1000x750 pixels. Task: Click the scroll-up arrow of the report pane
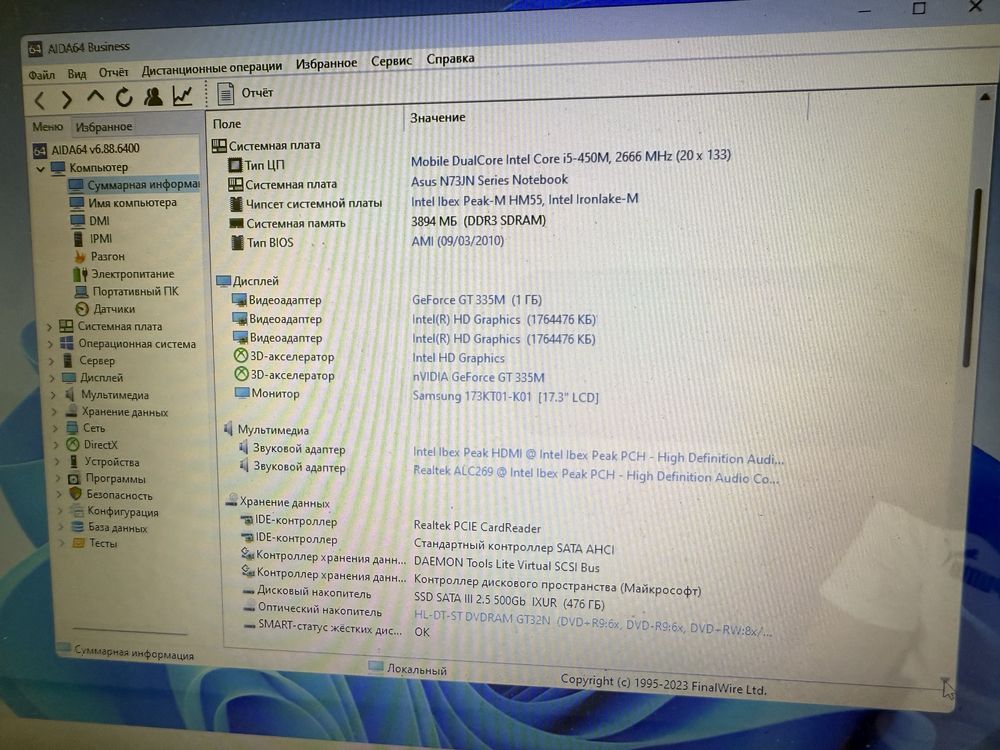[985, 97]
